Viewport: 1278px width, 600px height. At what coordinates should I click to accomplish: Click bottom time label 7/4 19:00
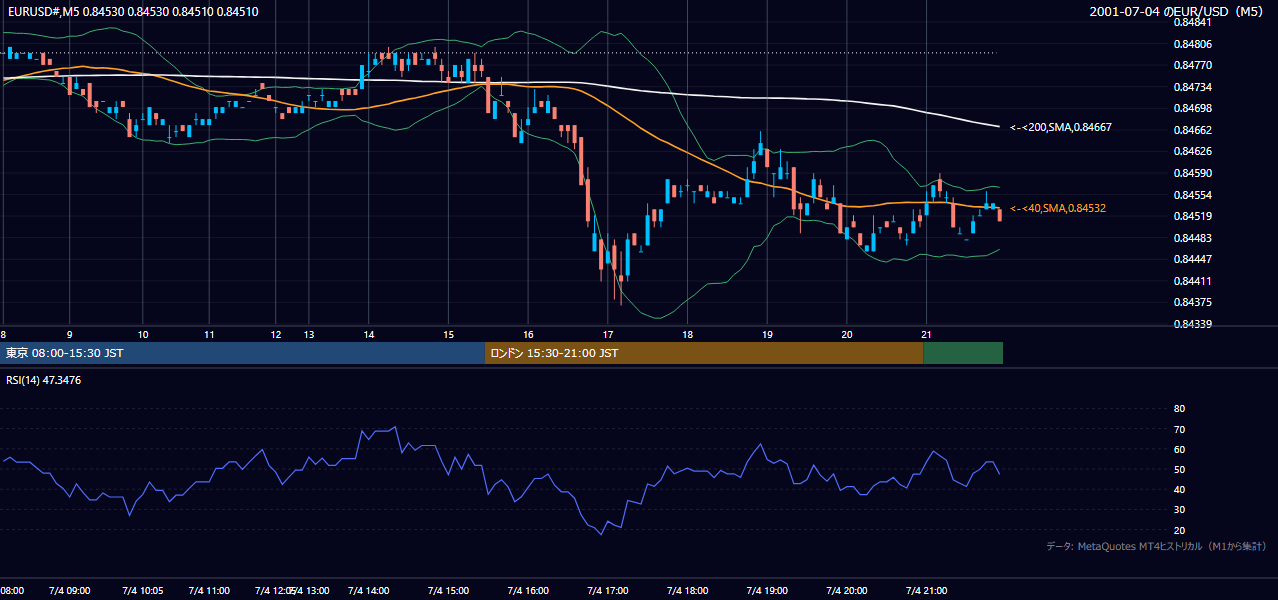click(x=767, y=591)
